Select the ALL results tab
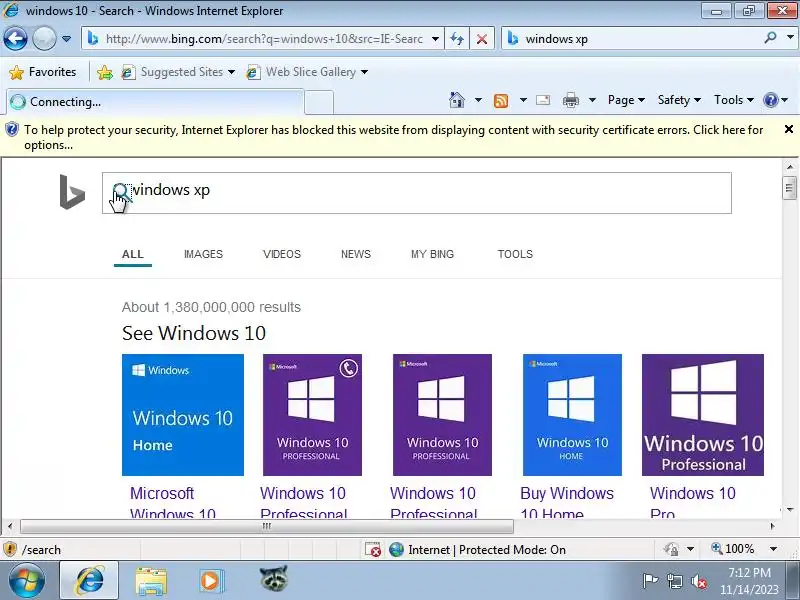Viewport: 800px width, 600px height. click(x=133, y=254)
